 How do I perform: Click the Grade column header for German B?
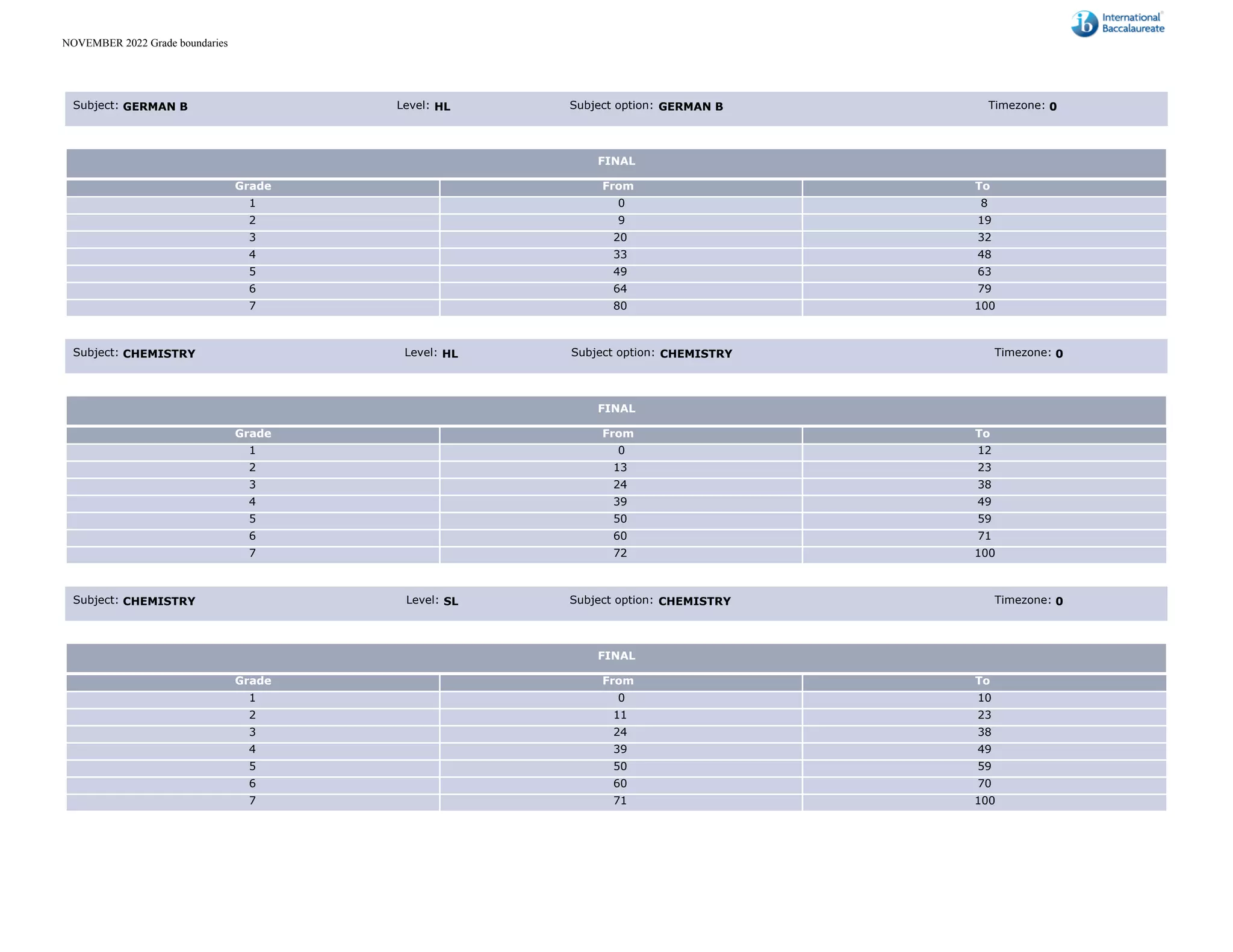pyautogui.click(x=253, y=187)
